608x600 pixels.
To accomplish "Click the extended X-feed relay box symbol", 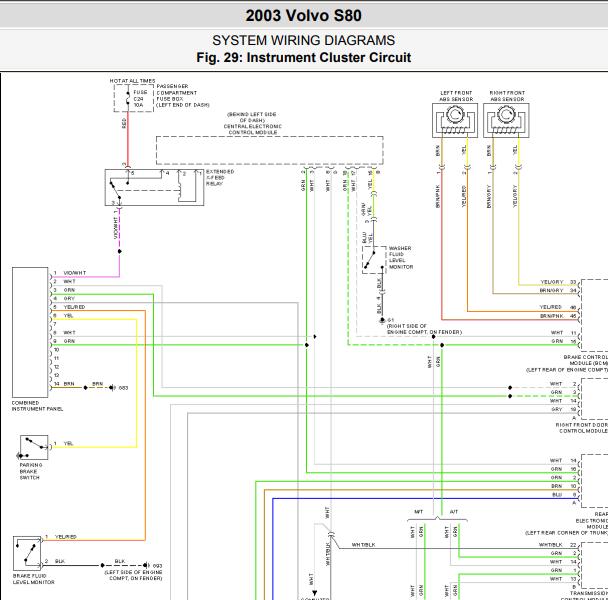I will point(154,187).
